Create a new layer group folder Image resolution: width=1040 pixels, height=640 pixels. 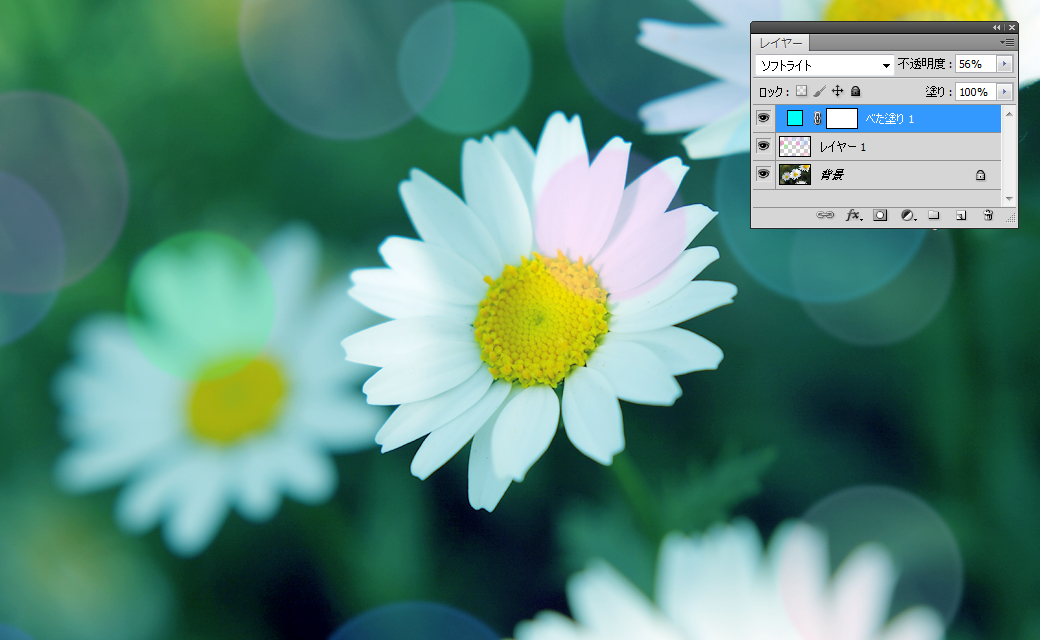(934, 215)
